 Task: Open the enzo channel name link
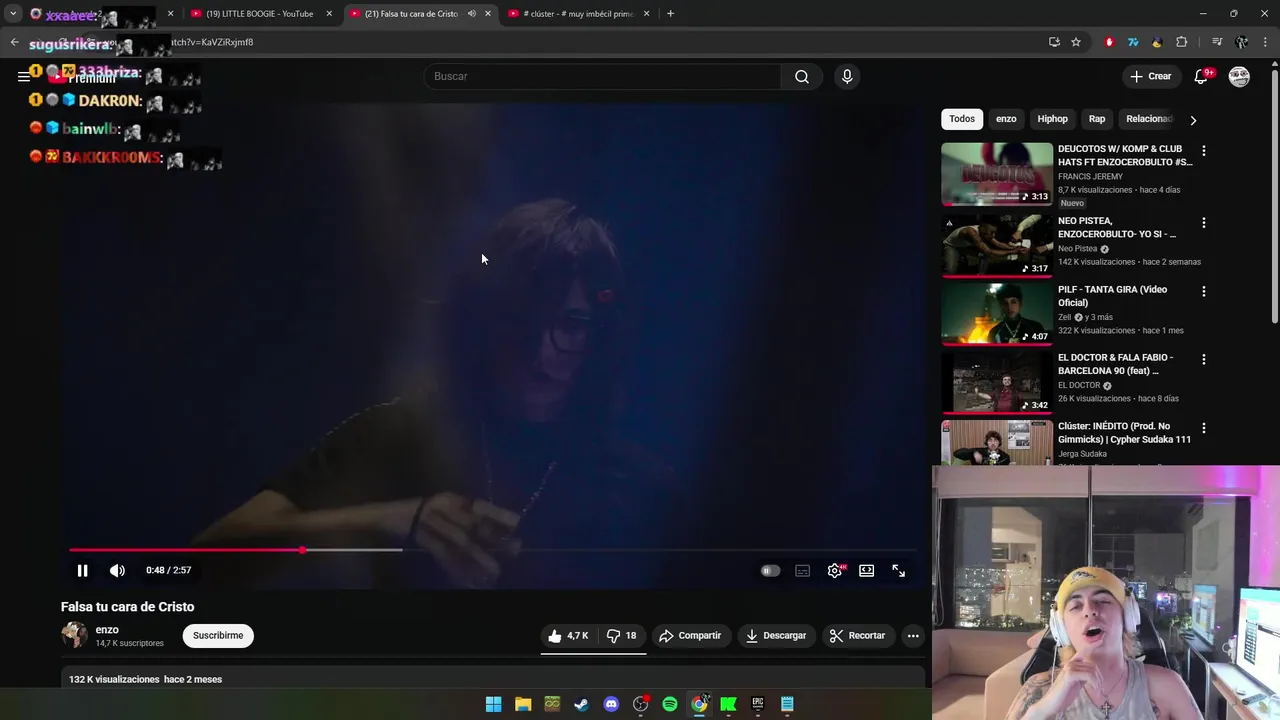click(x=107, y=630)
